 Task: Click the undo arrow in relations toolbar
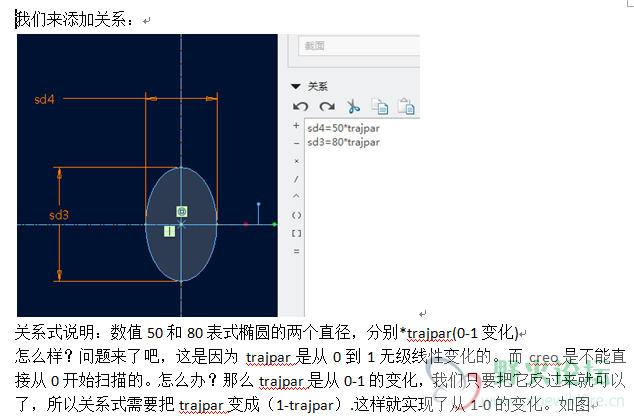(x=300, y=107)
